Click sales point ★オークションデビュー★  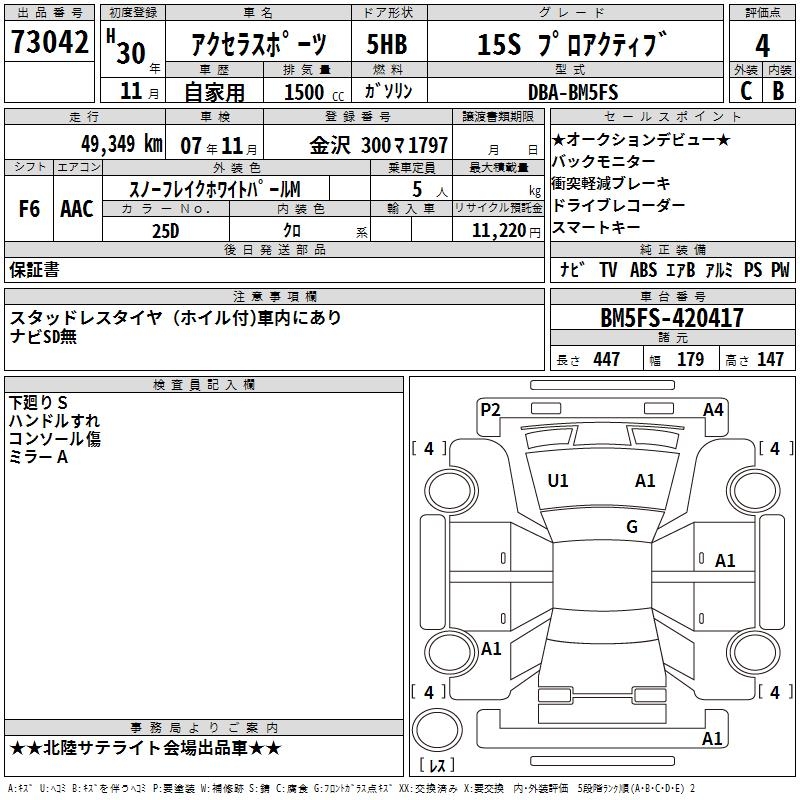point(641,139)
